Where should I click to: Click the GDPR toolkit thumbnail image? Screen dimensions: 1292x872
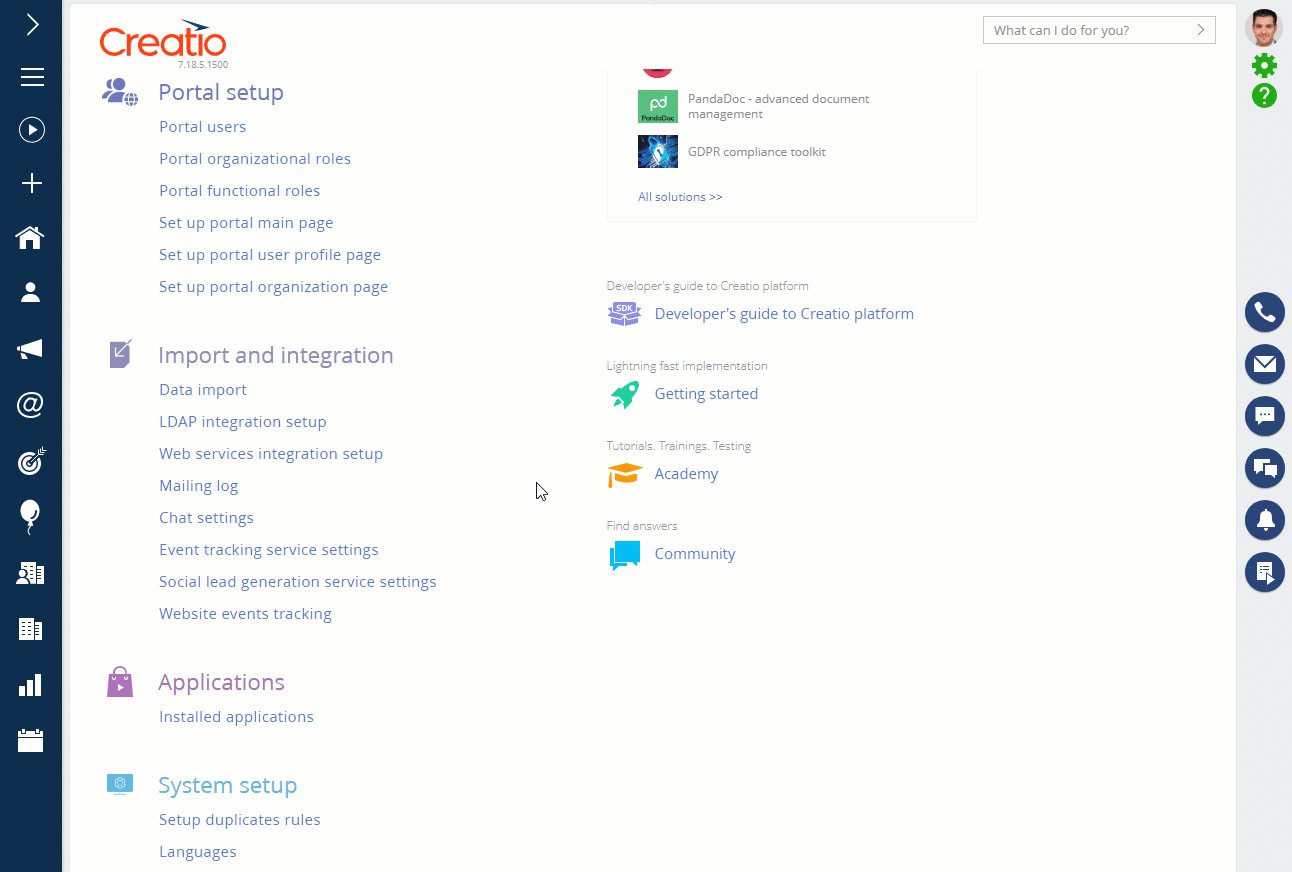(658, 152)
